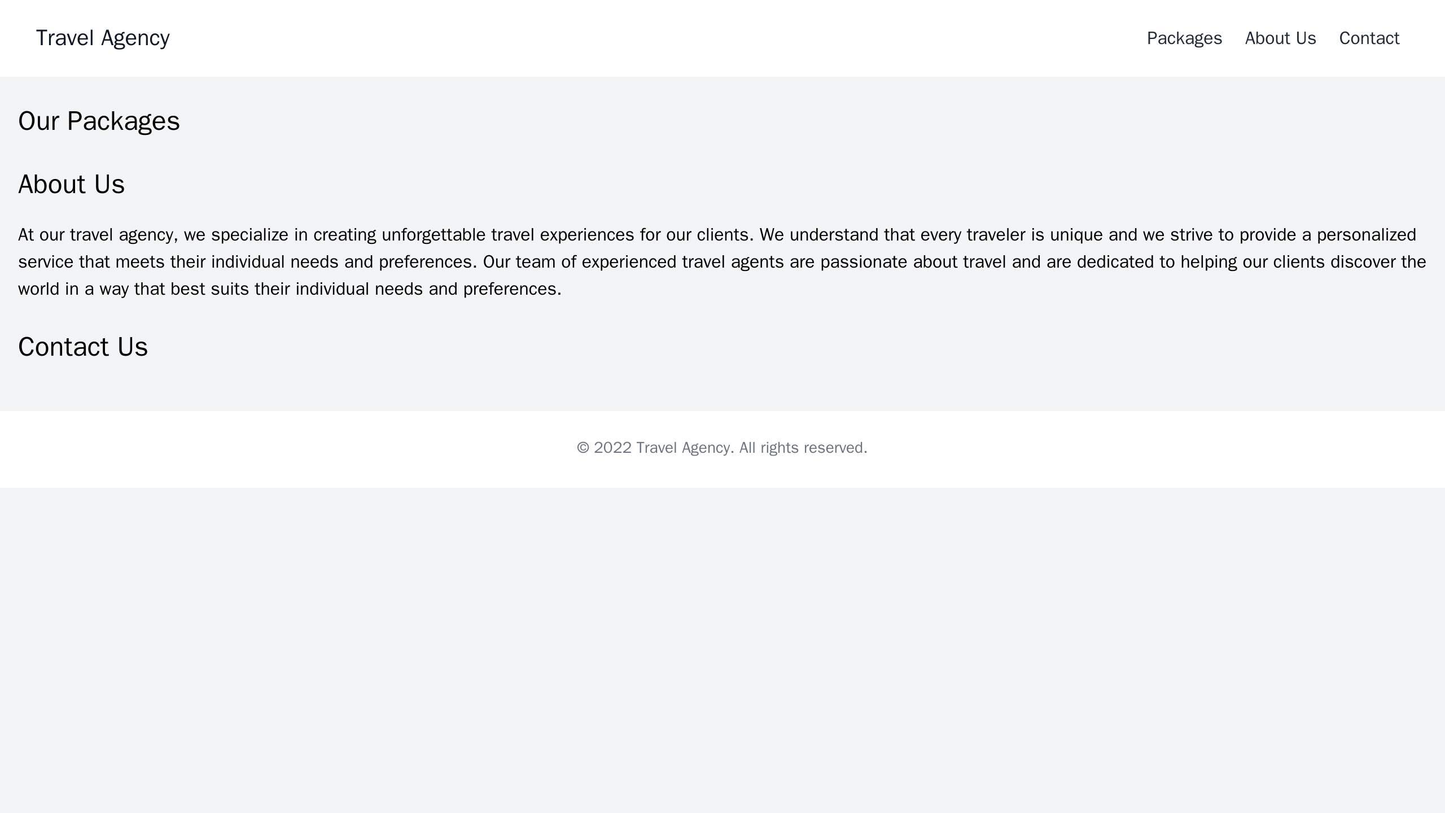Click the Our Packages section heading
The image size is (1445, 813).
click(x=99, y=121)
